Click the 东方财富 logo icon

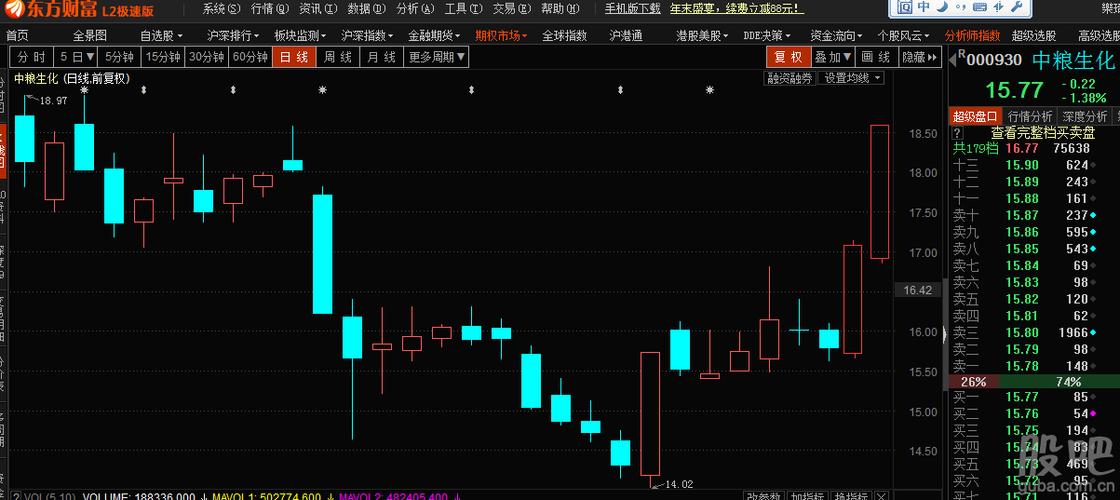[14, 9]
